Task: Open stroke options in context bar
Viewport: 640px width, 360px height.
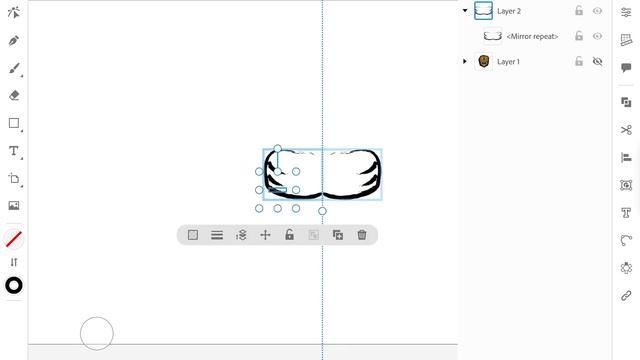Action: [217, 235]
